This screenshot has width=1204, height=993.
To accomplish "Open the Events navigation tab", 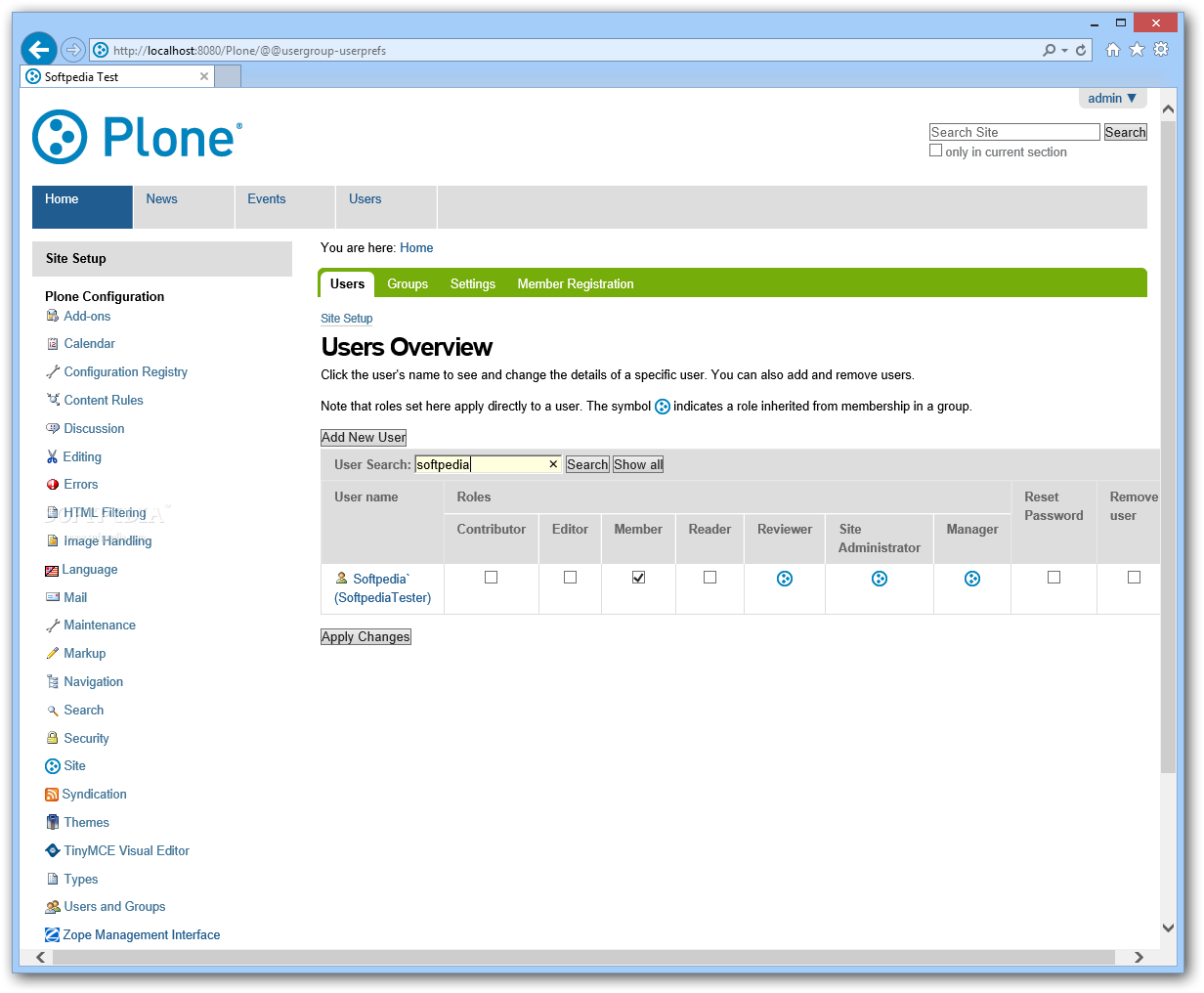I will [285, 207].
